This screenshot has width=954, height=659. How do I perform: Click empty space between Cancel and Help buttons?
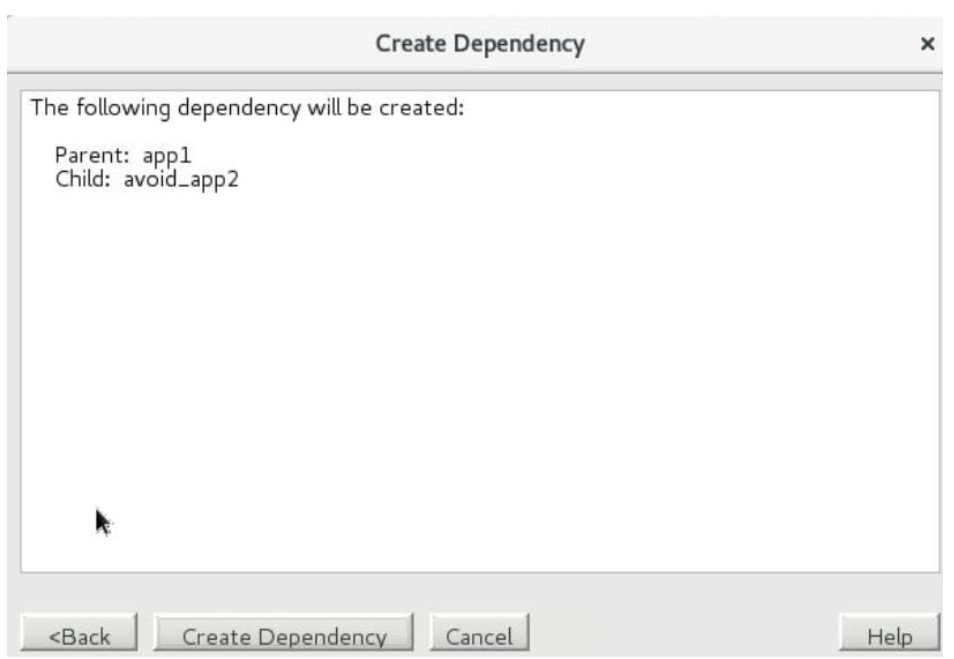point(680,636)
